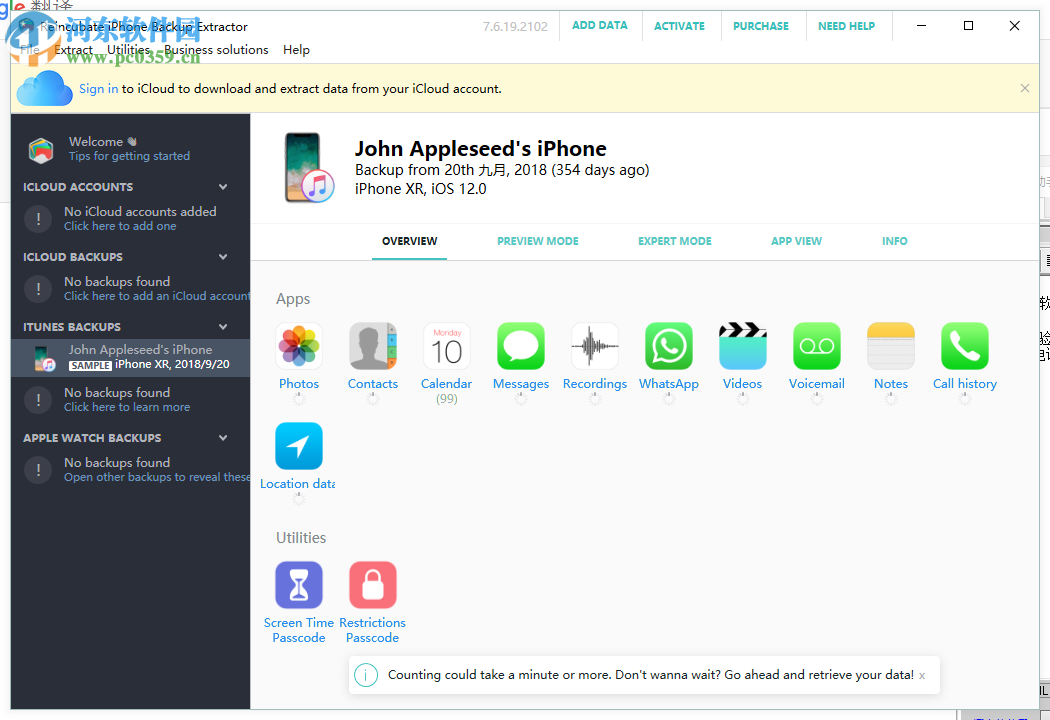This screenshot has width=1050, height=720.
Task: View Call history via the green phone icon
Action: click(x=964, y=346)
